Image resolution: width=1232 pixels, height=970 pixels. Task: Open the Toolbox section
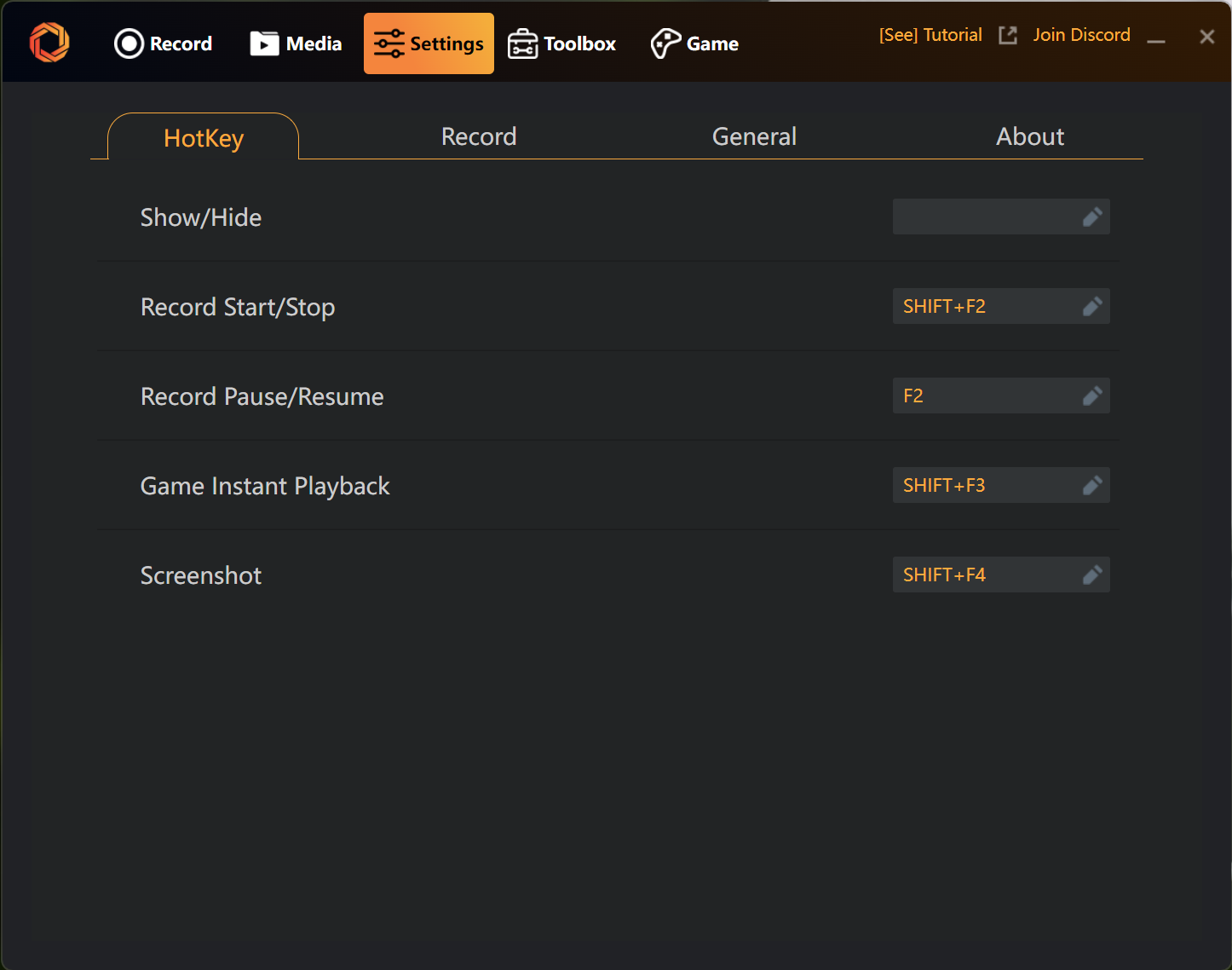[x=561, y=43]
